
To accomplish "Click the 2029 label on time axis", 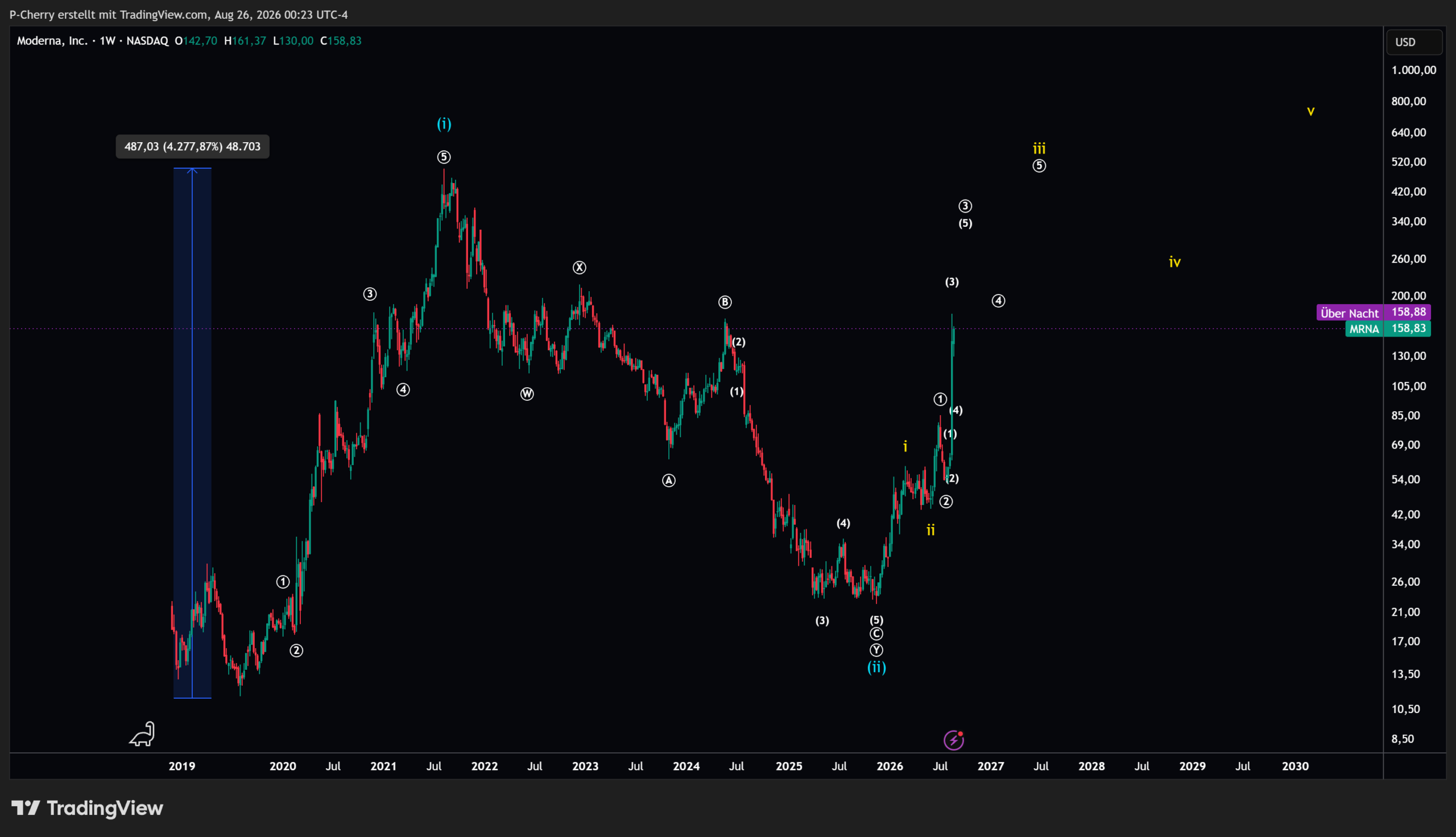I will (x=1193, y=766).
